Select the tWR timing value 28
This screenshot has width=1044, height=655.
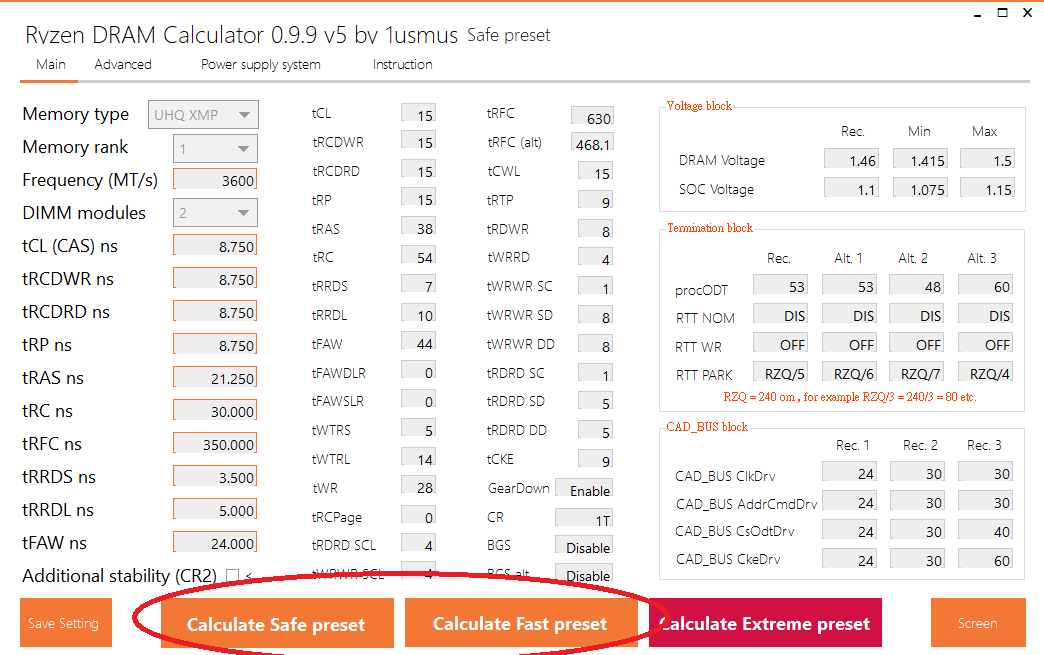coord(419,487)
